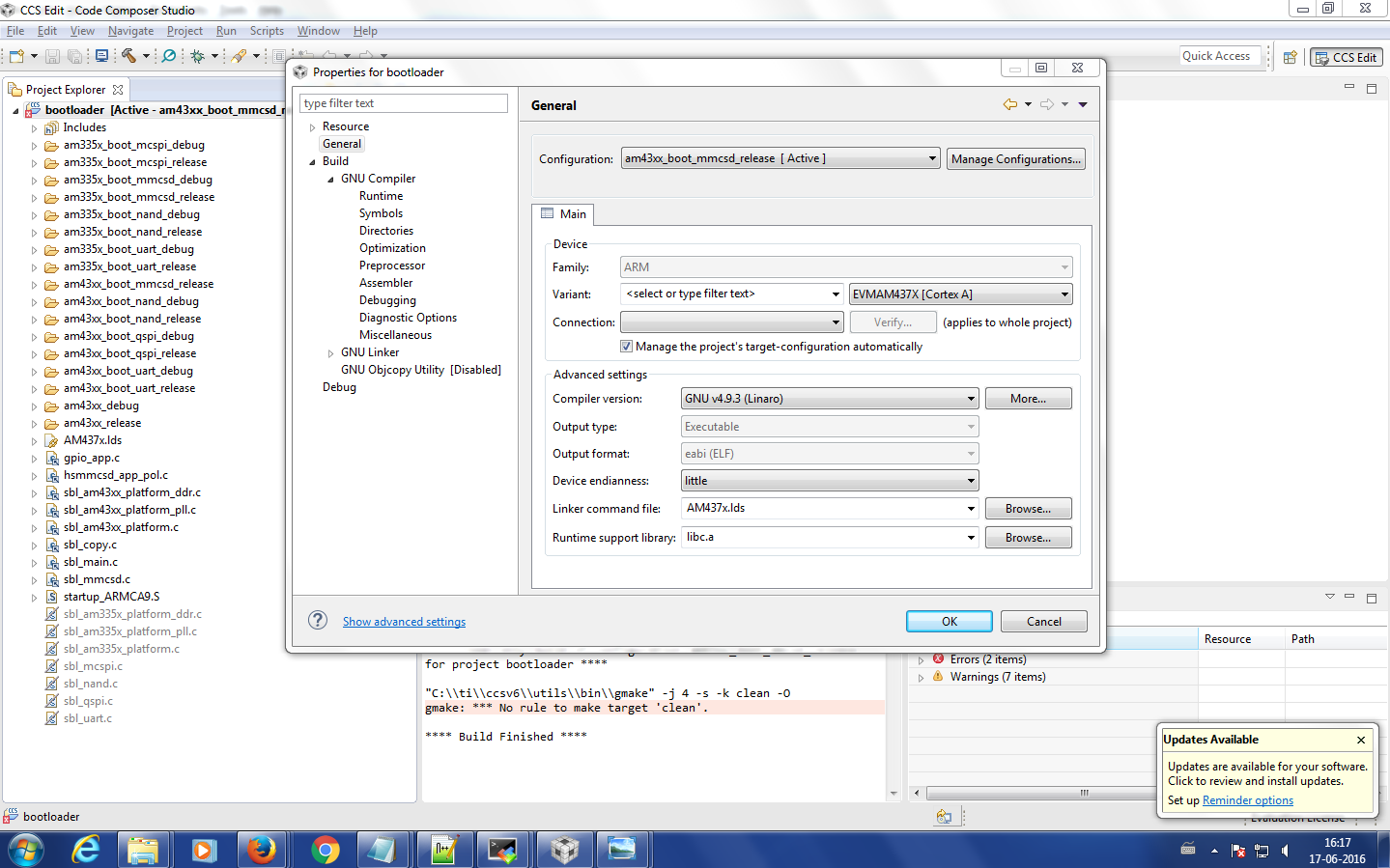Screen dimensions: 1390x868
Task: Click the network icon in system tray
Action: tap(1262, 851)
